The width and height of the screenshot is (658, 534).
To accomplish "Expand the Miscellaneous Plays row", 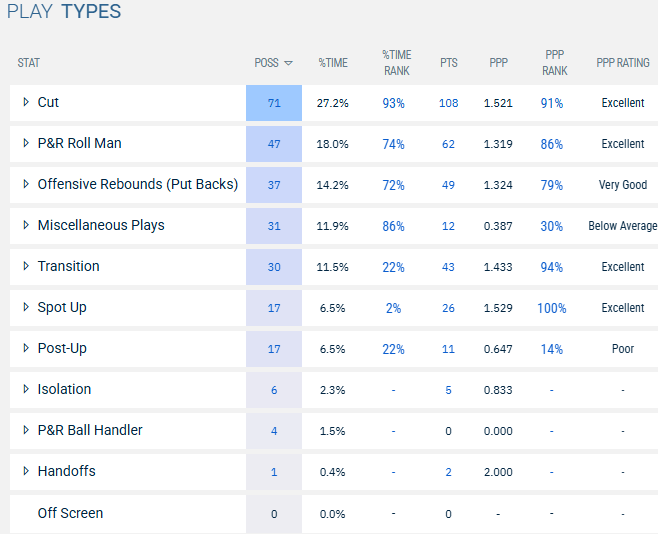I will [26, 225].
